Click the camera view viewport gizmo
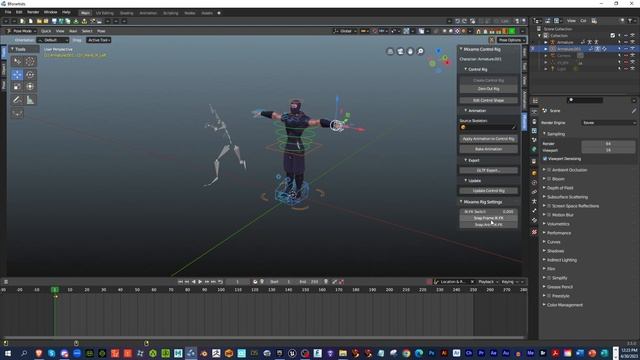Image resolution: width=640 pixels, height=360 pixels. click(x=400, y=51)
